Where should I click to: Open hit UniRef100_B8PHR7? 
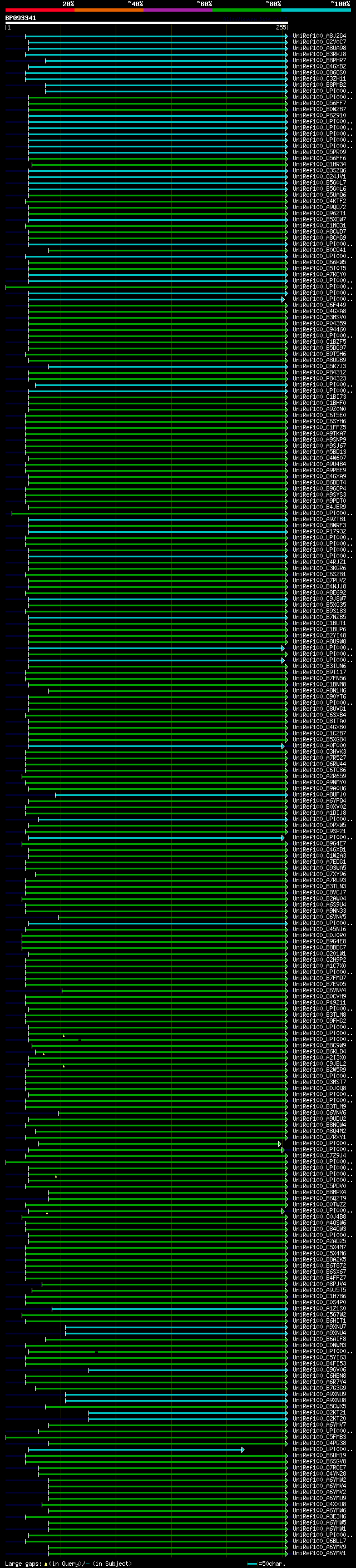[x=319, y=60]
